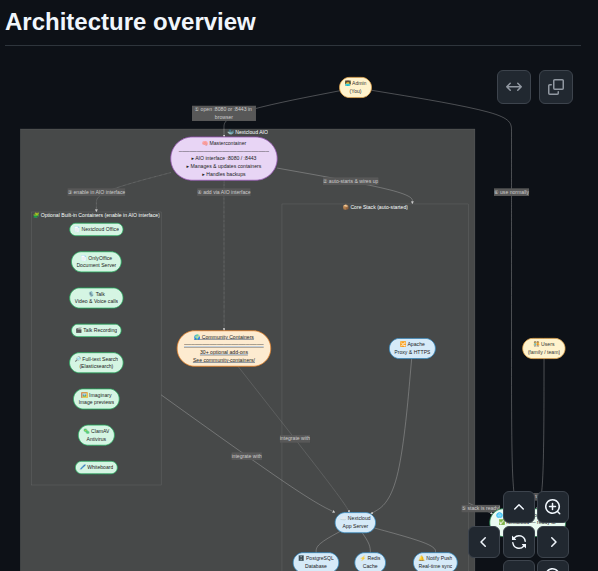Click the 'add via AIO interface' edge label
Screen dimensions: 598x571
224,192
